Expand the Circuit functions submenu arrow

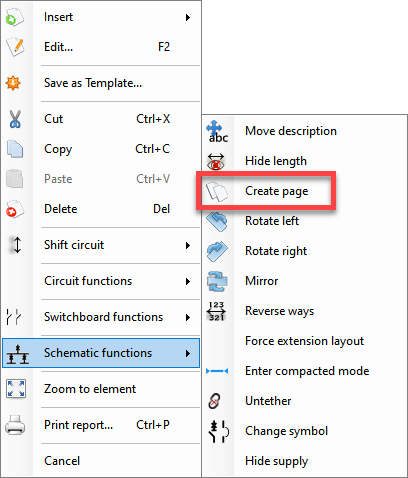click(x=188, y=282)
